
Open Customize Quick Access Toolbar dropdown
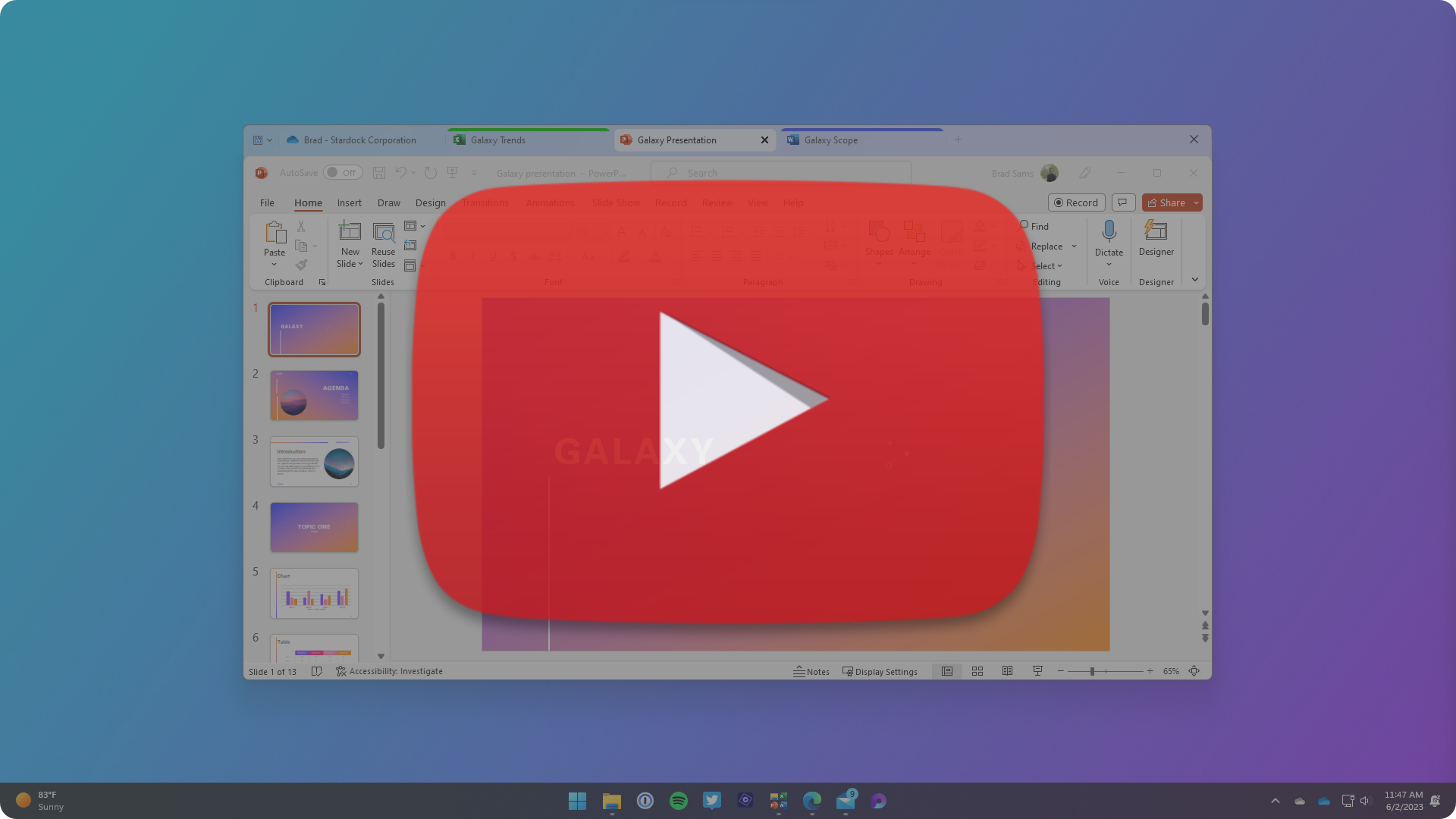(x=475, y=173)
